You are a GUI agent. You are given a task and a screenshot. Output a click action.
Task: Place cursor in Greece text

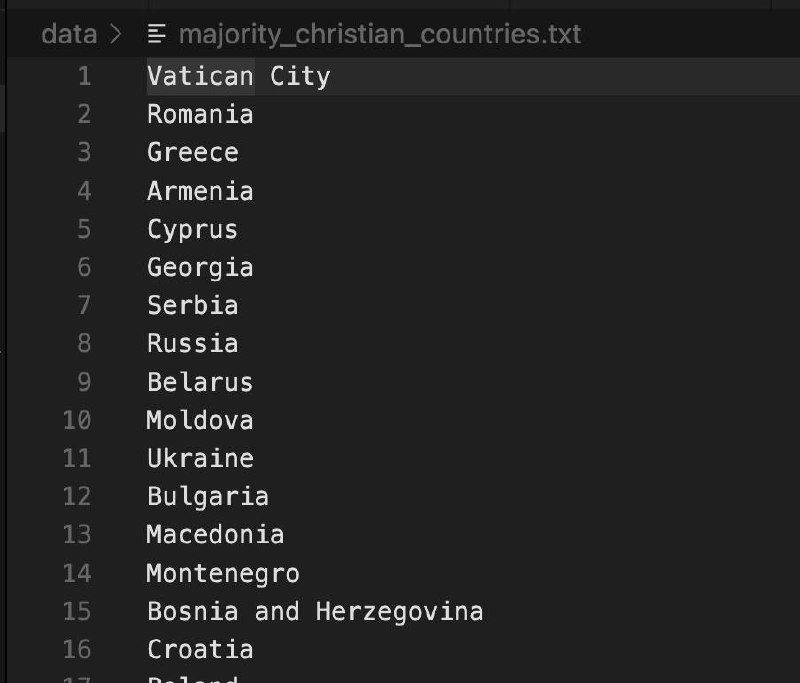coord(193,153)
